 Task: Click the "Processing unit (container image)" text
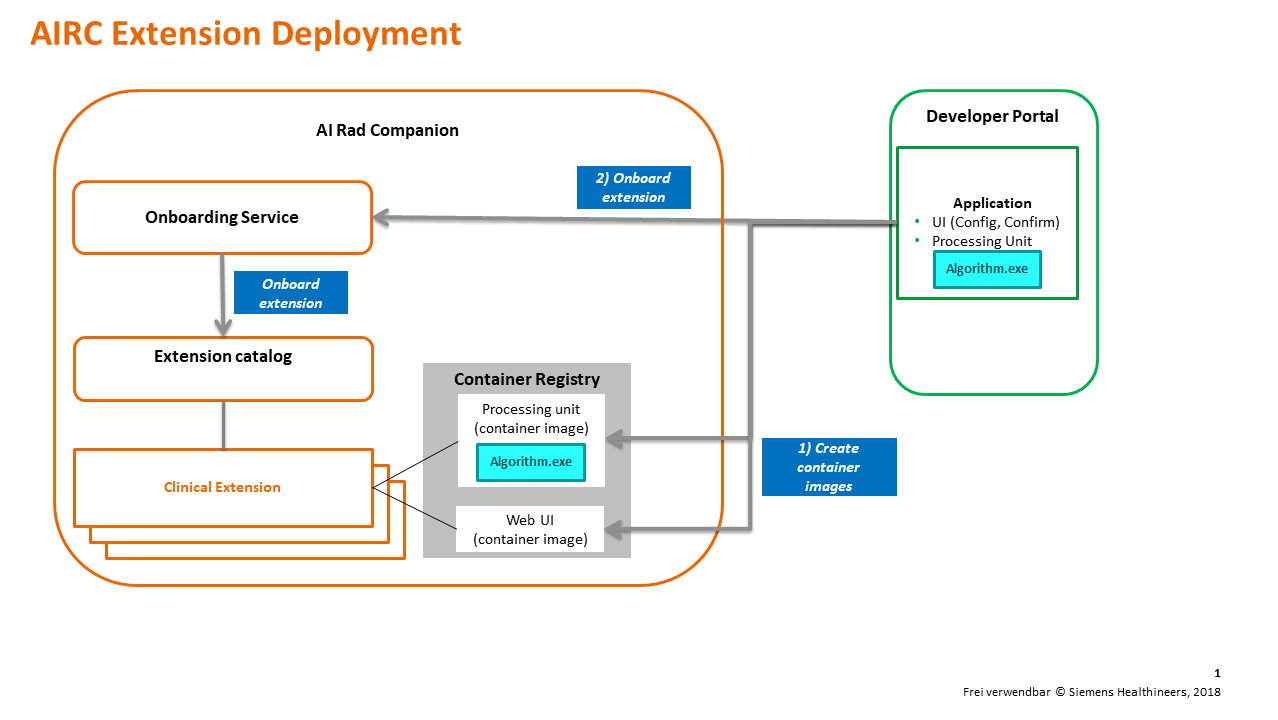pos(531,418)
